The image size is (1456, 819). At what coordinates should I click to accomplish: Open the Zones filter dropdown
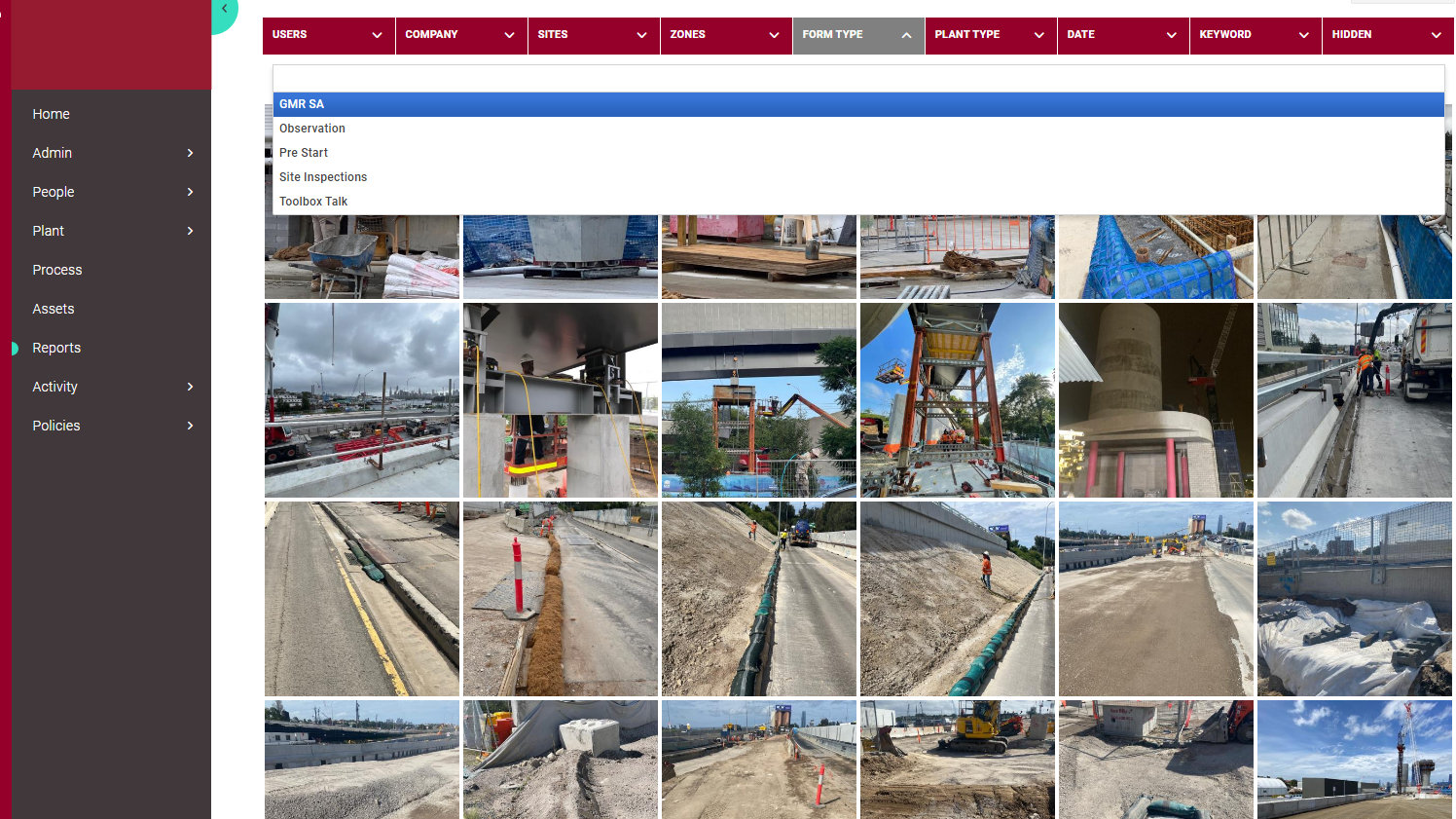click(726, 35)
